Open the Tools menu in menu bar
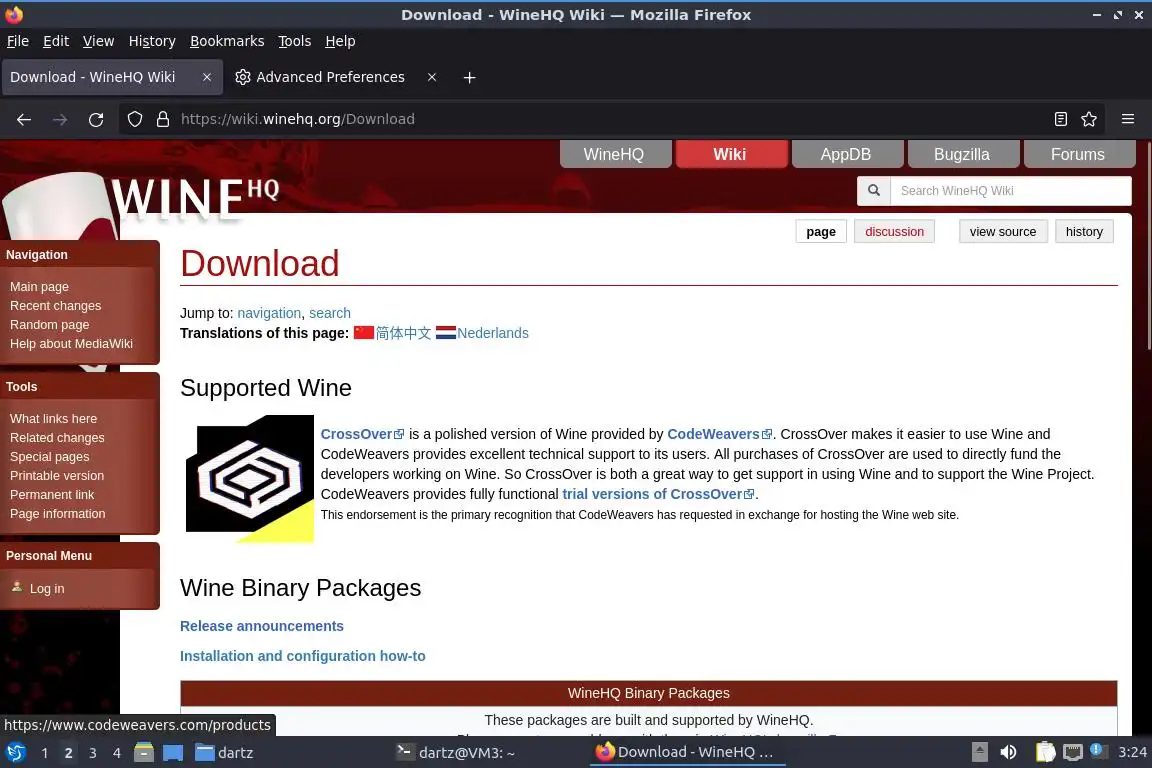This screenshot has height=768, width=1152. (295, 41)
